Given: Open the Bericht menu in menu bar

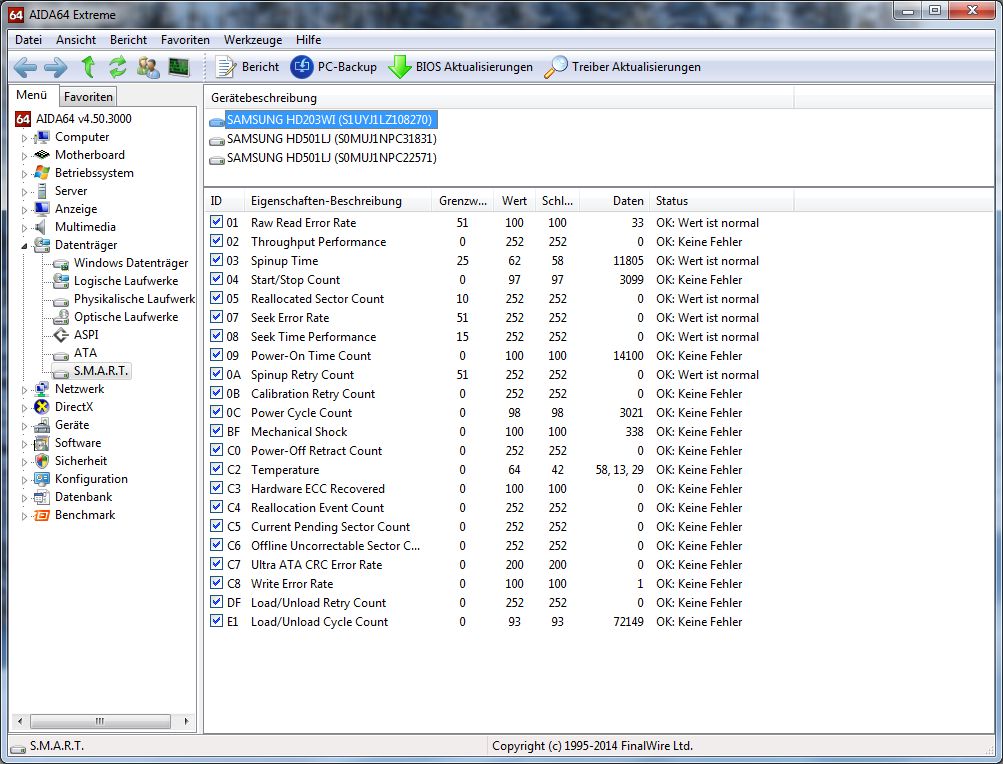Looking at the screenshot, I should tap(129, 40).
